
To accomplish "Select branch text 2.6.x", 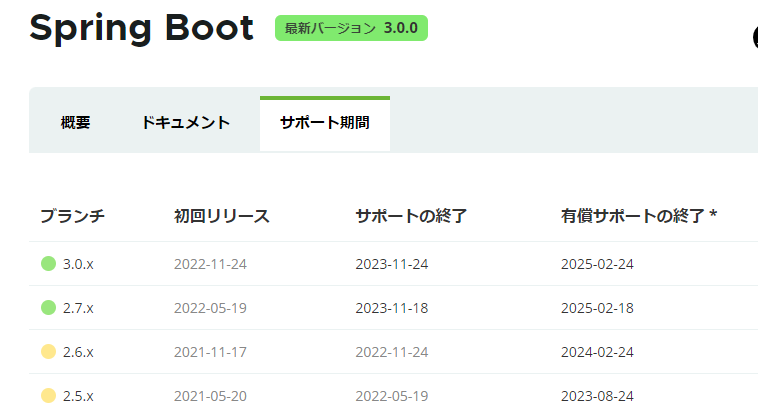I will coord(78,352).
